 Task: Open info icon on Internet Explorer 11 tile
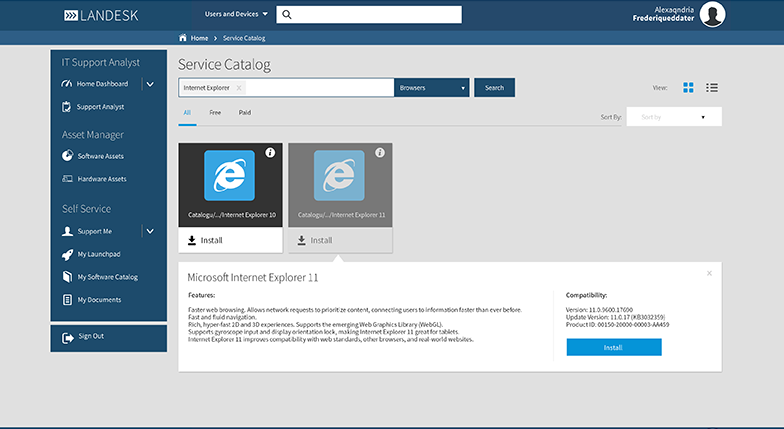[x=380, y=153]
